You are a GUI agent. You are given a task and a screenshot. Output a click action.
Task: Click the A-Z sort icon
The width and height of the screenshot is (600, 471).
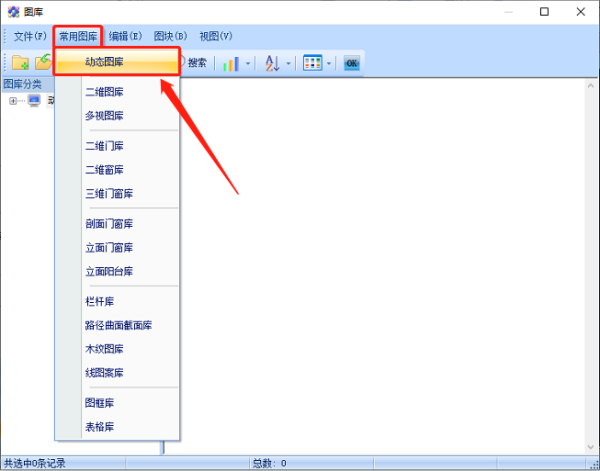click(272, 63)
